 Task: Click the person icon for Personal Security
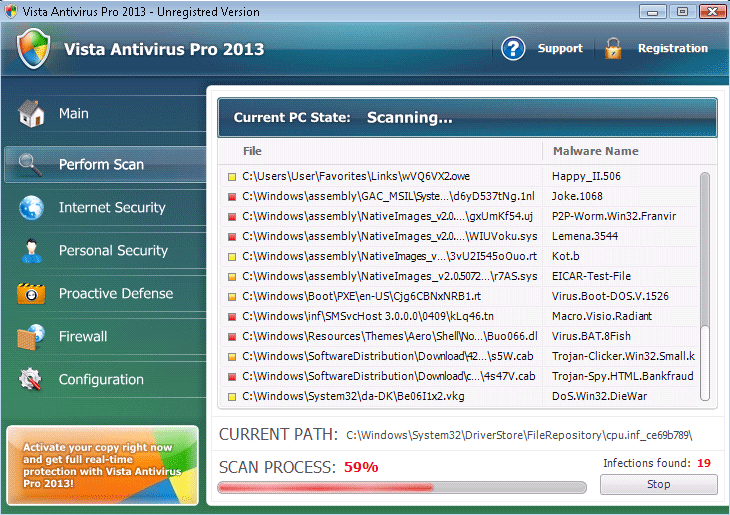point(31,251)
